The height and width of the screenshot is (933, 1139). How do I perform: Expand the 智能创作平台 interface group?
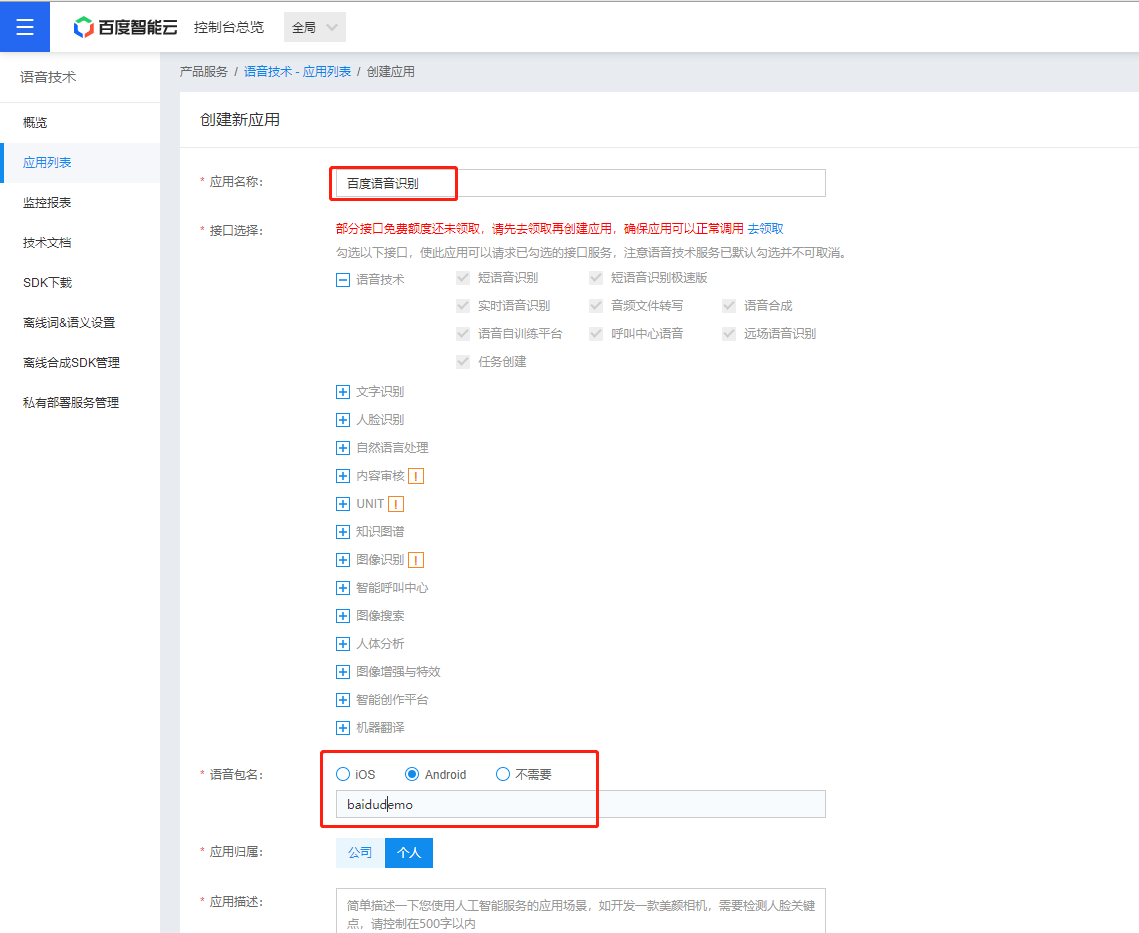click(x=343, y=700)
